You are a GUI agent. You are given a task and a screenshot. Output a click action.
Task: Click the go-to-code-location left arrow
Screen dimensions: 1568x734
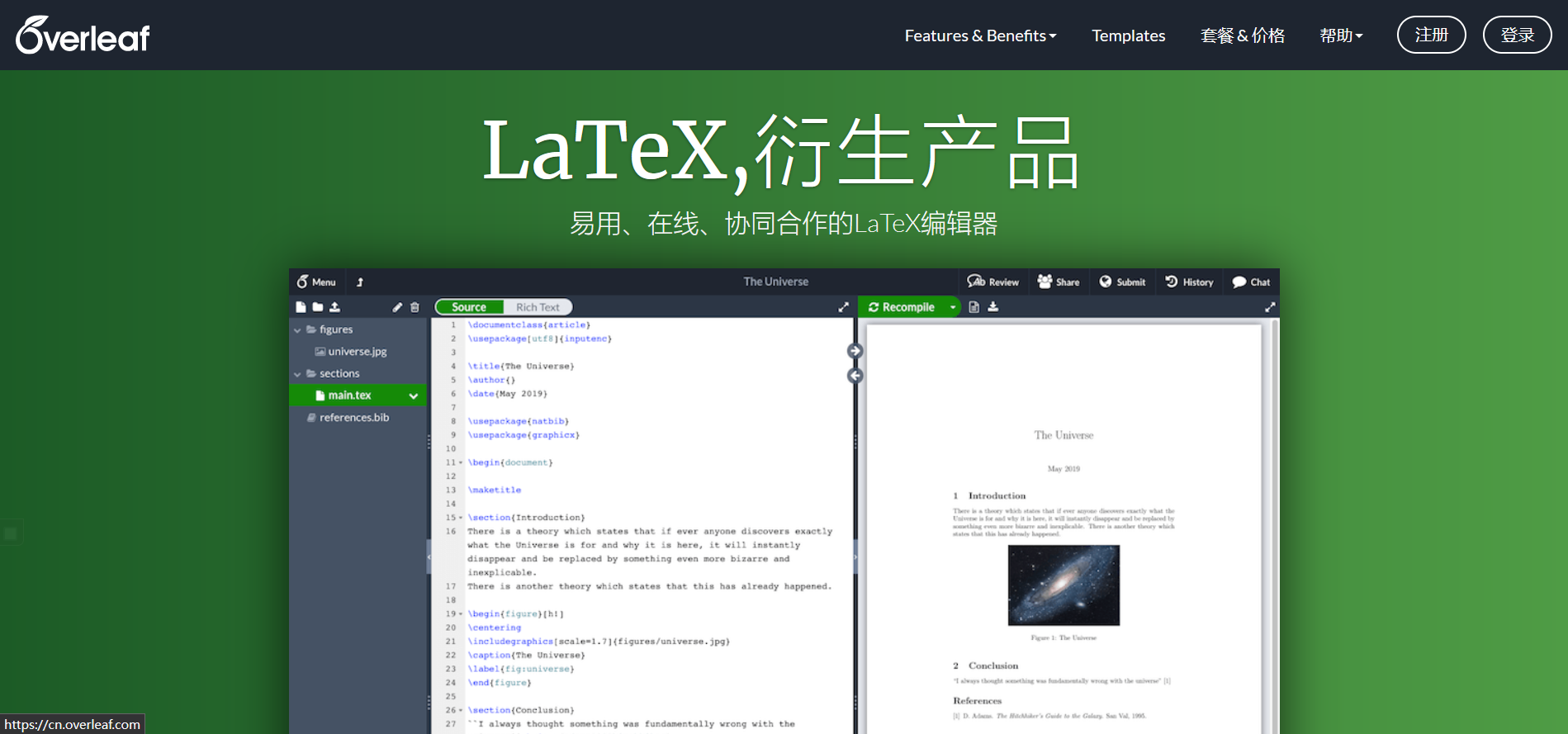click(x=855, y=376)
